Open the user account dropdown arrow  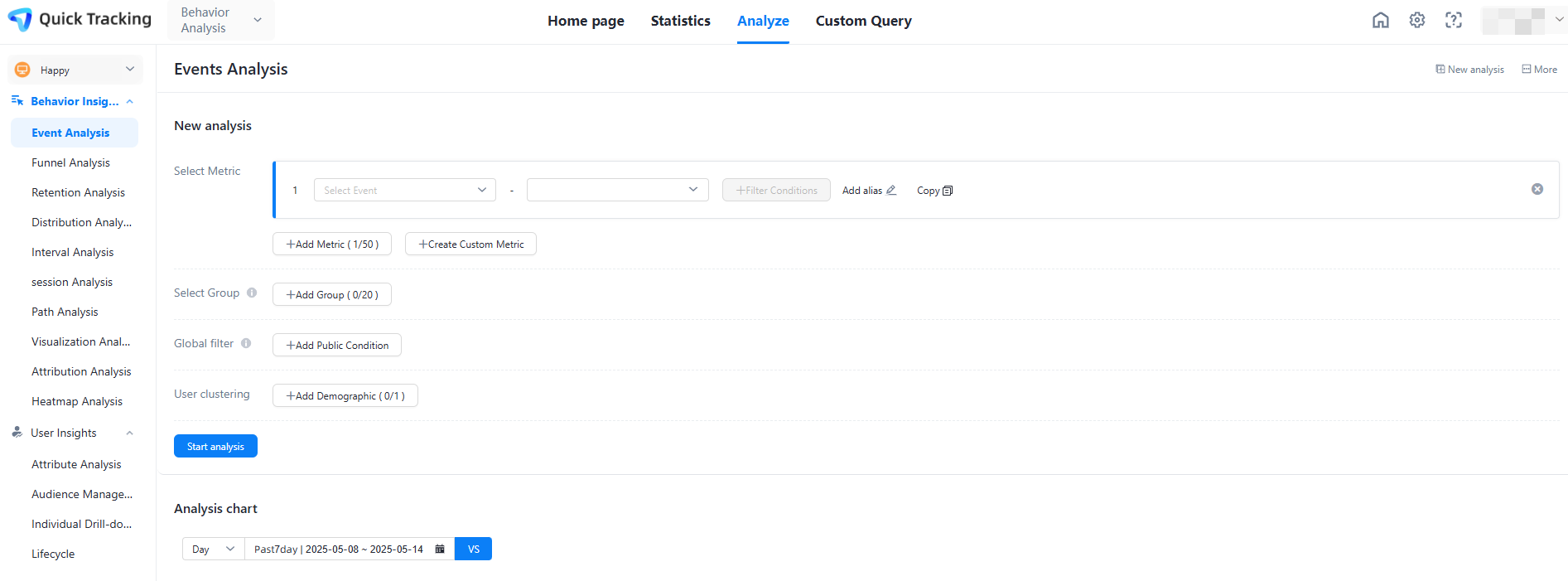1560,20
